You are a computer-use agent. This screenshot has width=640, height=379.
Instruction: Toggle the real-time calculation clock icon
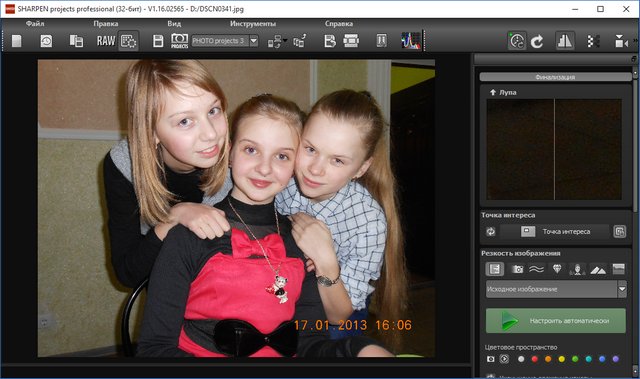517,41
